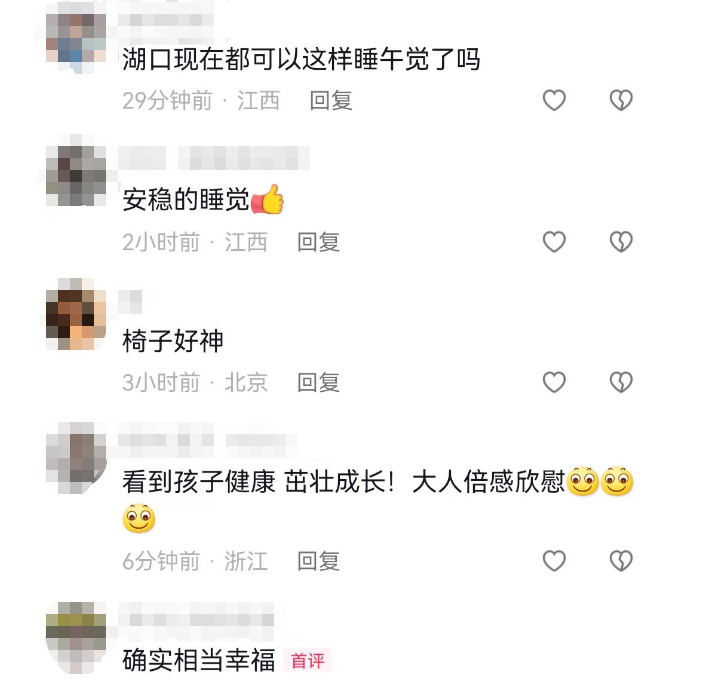This screenshot has width=727, height=687.
Task: Open avatar of 湖口 comment author
Action: click(76, 38)
